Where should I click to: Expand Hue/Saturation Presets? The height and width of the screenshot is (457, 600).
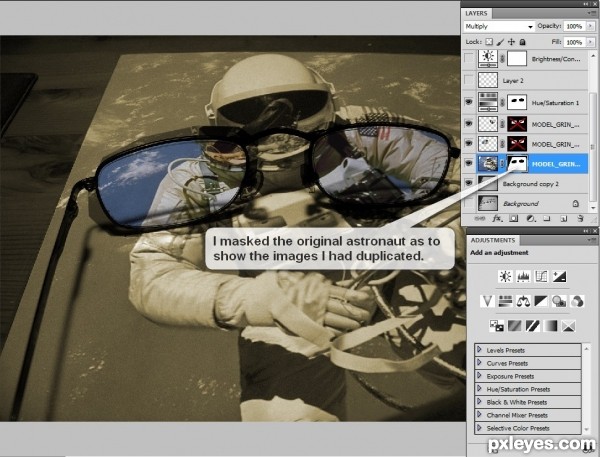(x=479, y=388)
